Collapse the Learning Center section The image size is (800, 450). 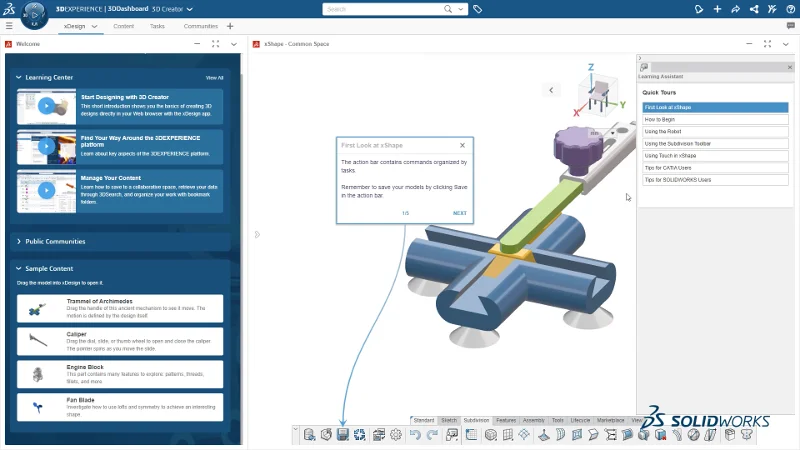tap(18, 77)
